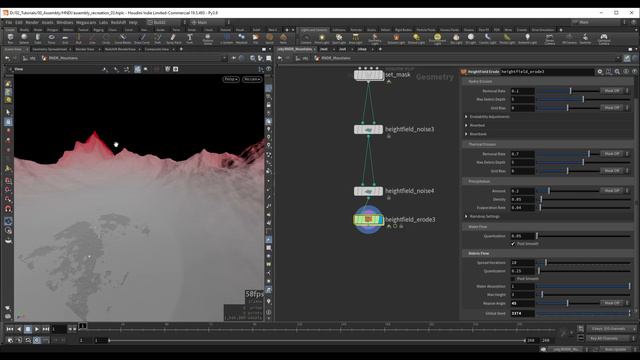
Task: Add an Environment Light from the shelf
Action: (437, 39)
